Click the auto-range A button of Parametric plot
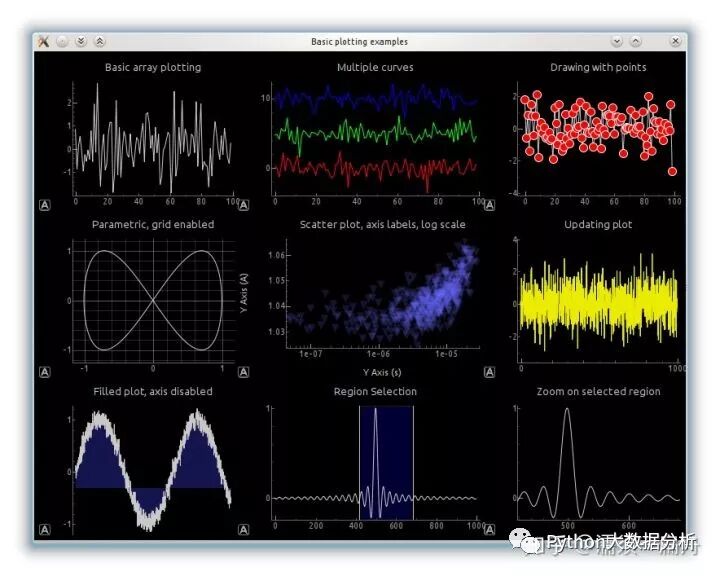The image size is (720, 576). 45,372
